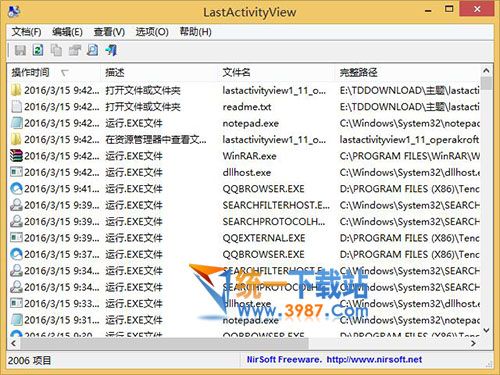This screenshot has width=500, height=375.
Task: Select the WinRAR.exe row icon
Action: tap(16, 156)
